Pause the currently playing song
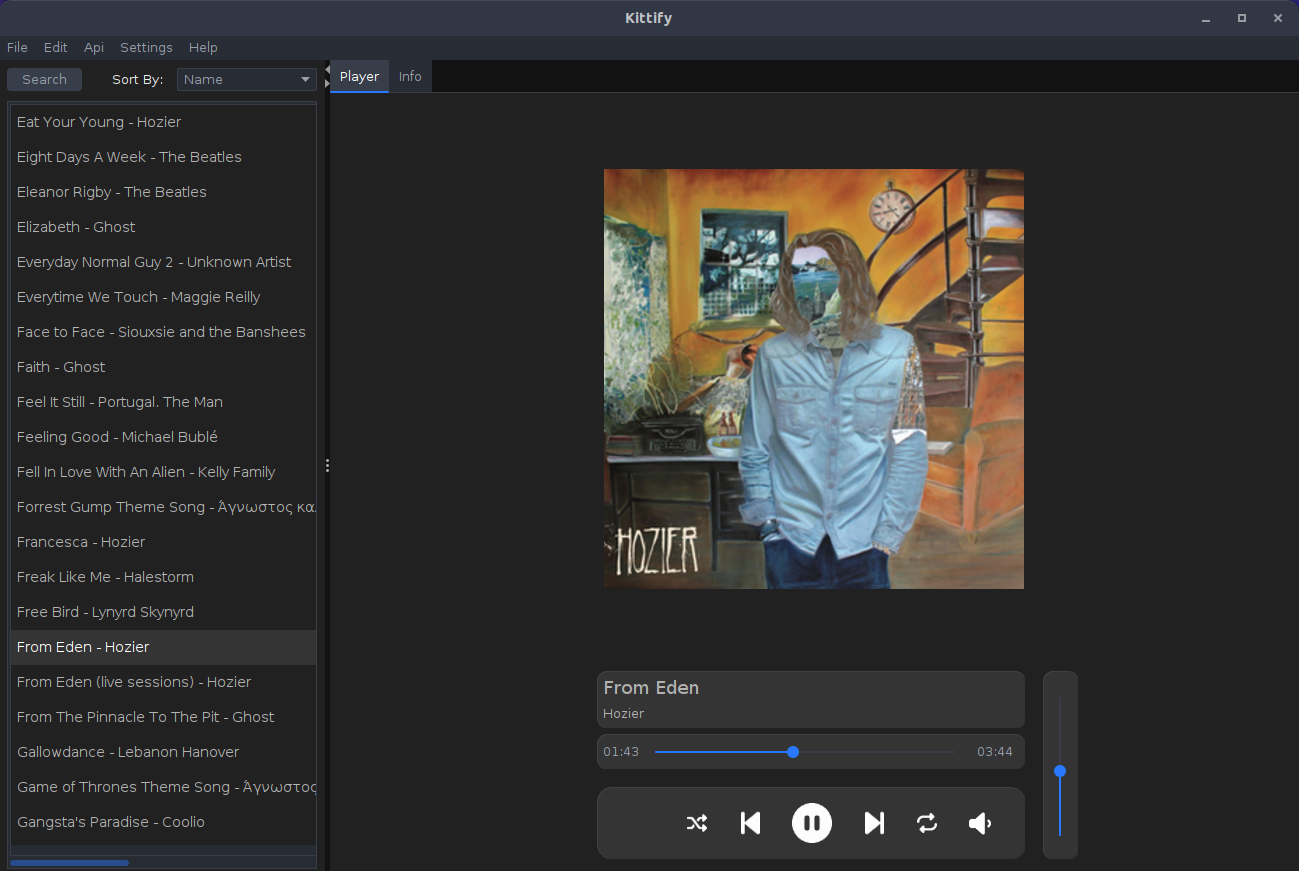This screenshot has height=871, width=1299. [811, 823]
